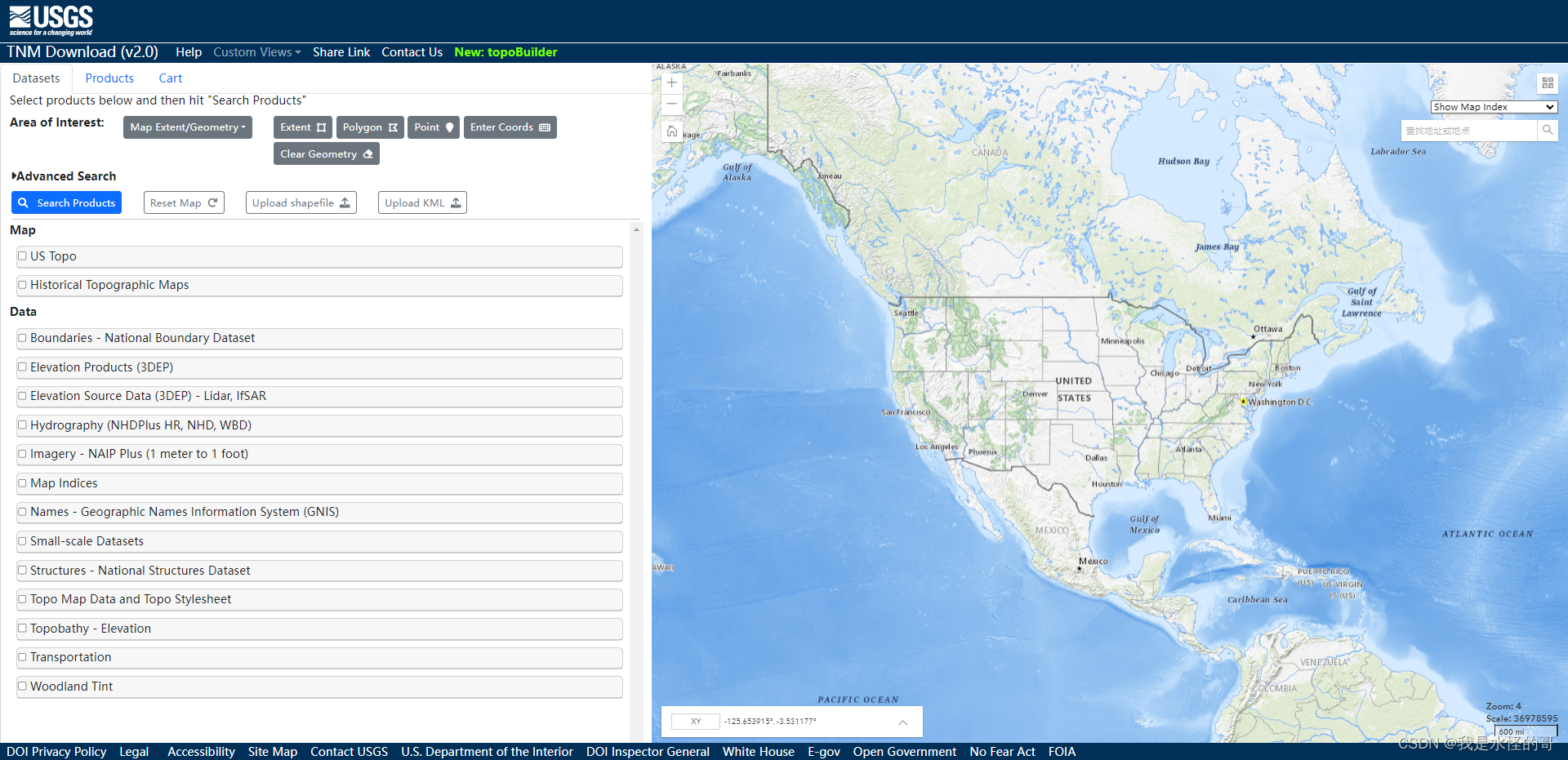Select the Point marker tool

(x=434, y=127)
